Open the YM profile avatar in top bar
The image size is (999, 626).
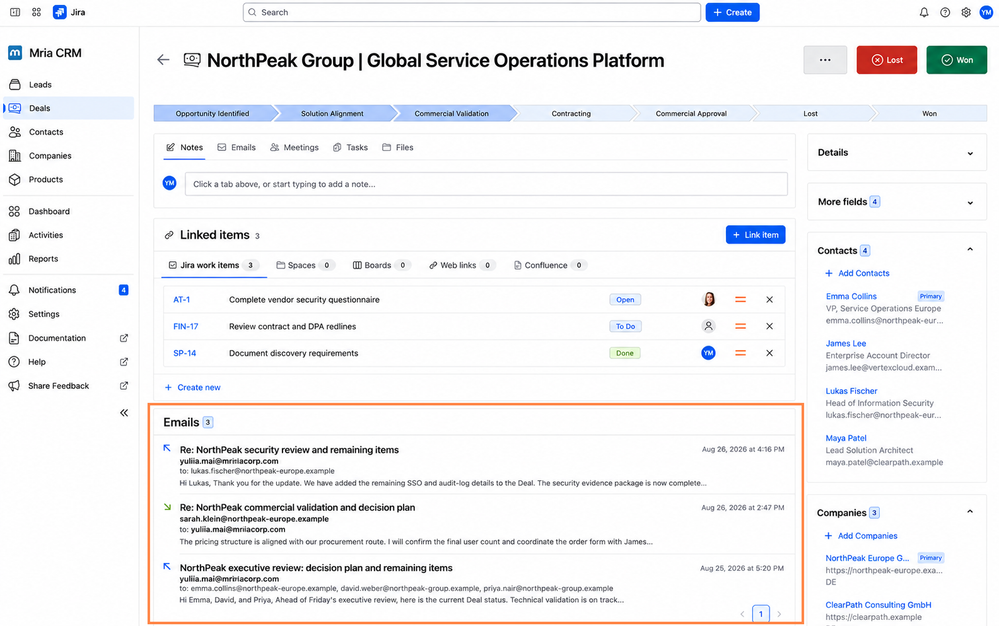(x=986, y=12)
